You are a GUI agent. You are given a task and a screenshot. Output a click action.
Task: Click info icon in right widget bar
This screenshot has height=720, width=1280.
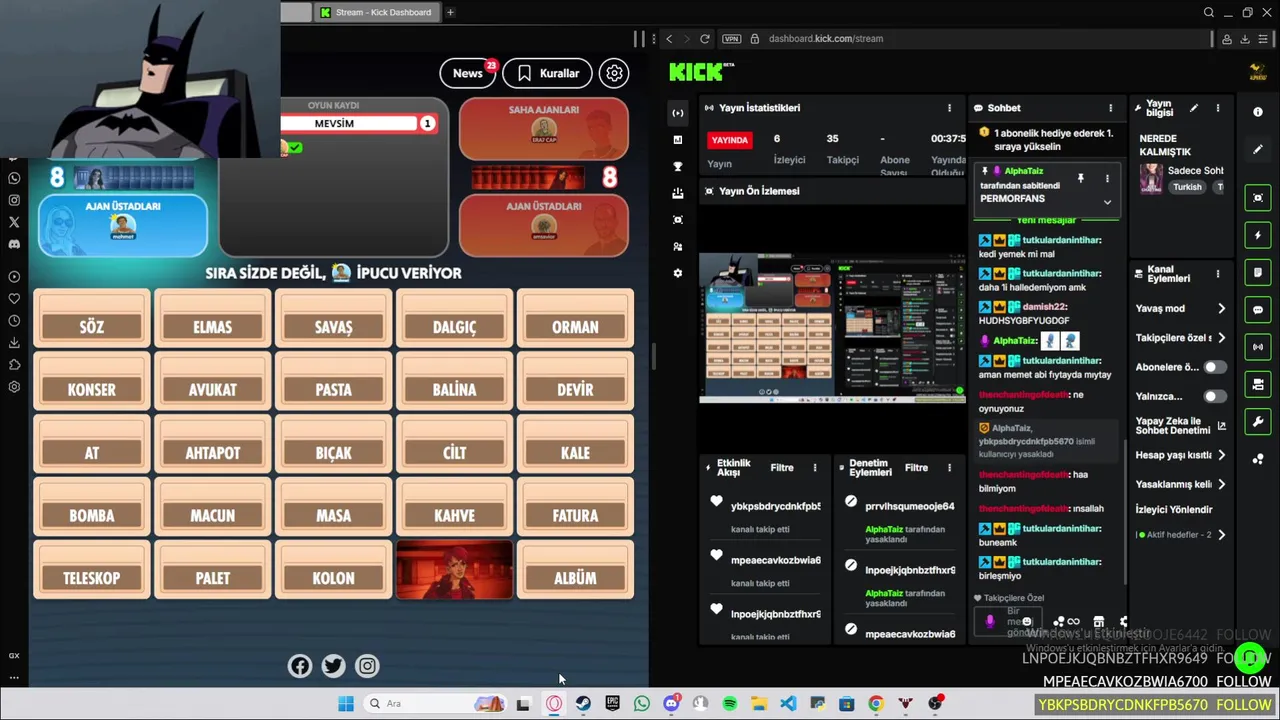pos(1258,112)
